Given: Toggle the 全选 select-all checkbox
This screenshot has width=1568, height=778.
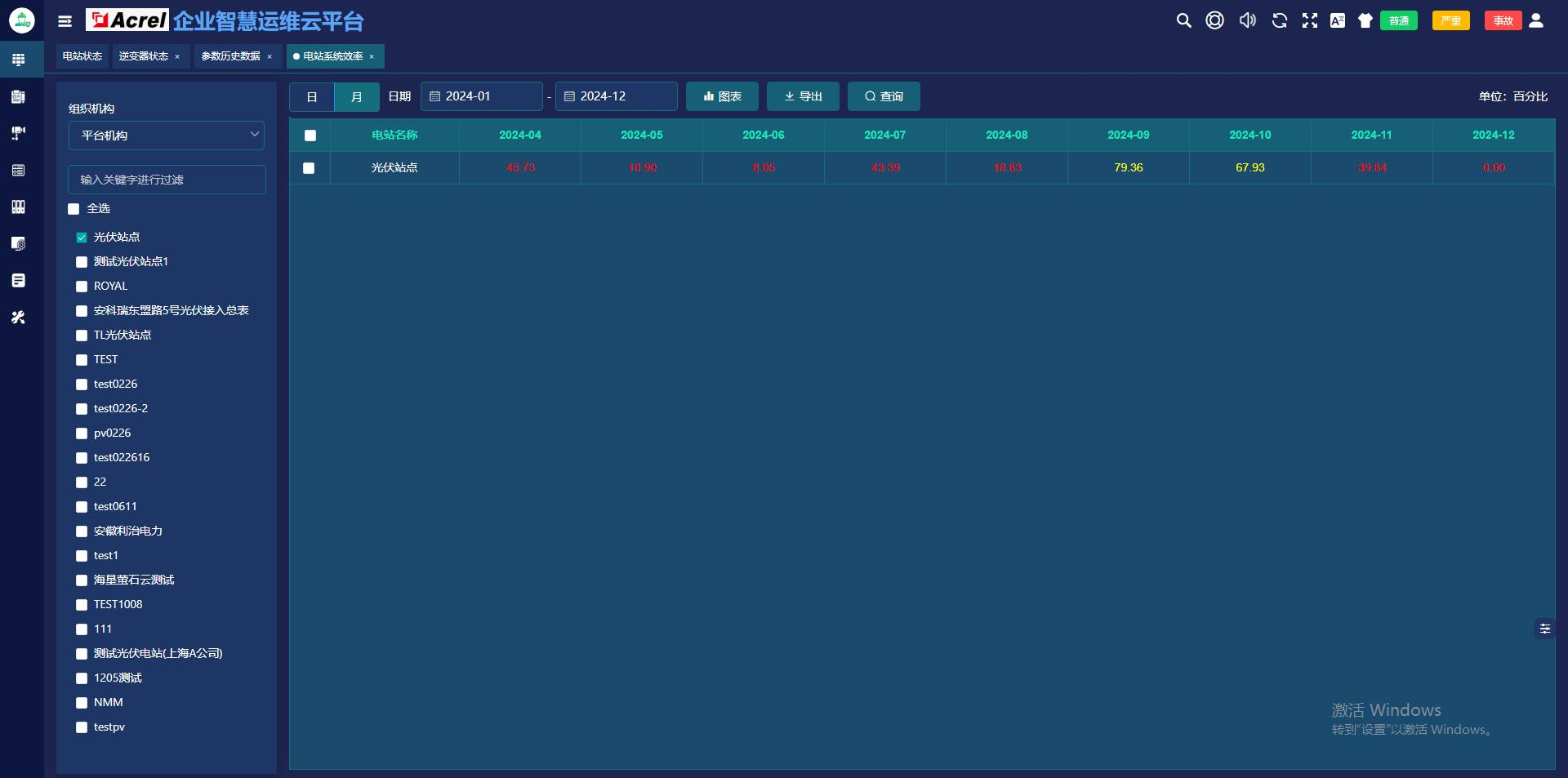Looking at the screenshot, I should tap(73, 209).
